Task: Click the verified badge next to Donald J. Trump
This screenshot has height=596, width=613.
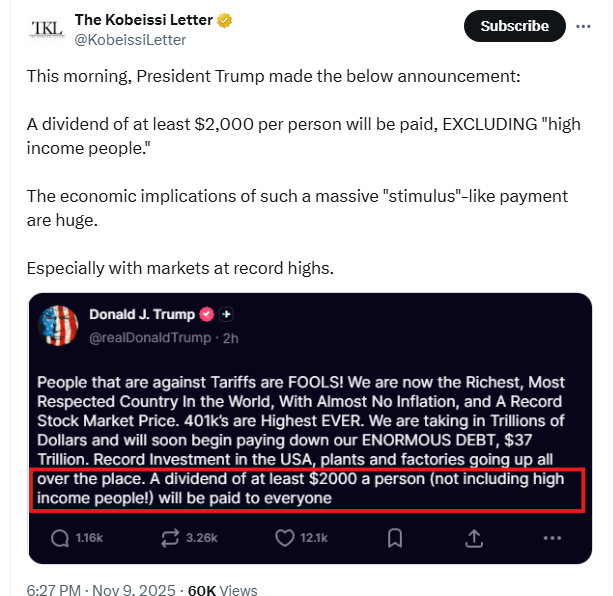Action: (206, 314)
